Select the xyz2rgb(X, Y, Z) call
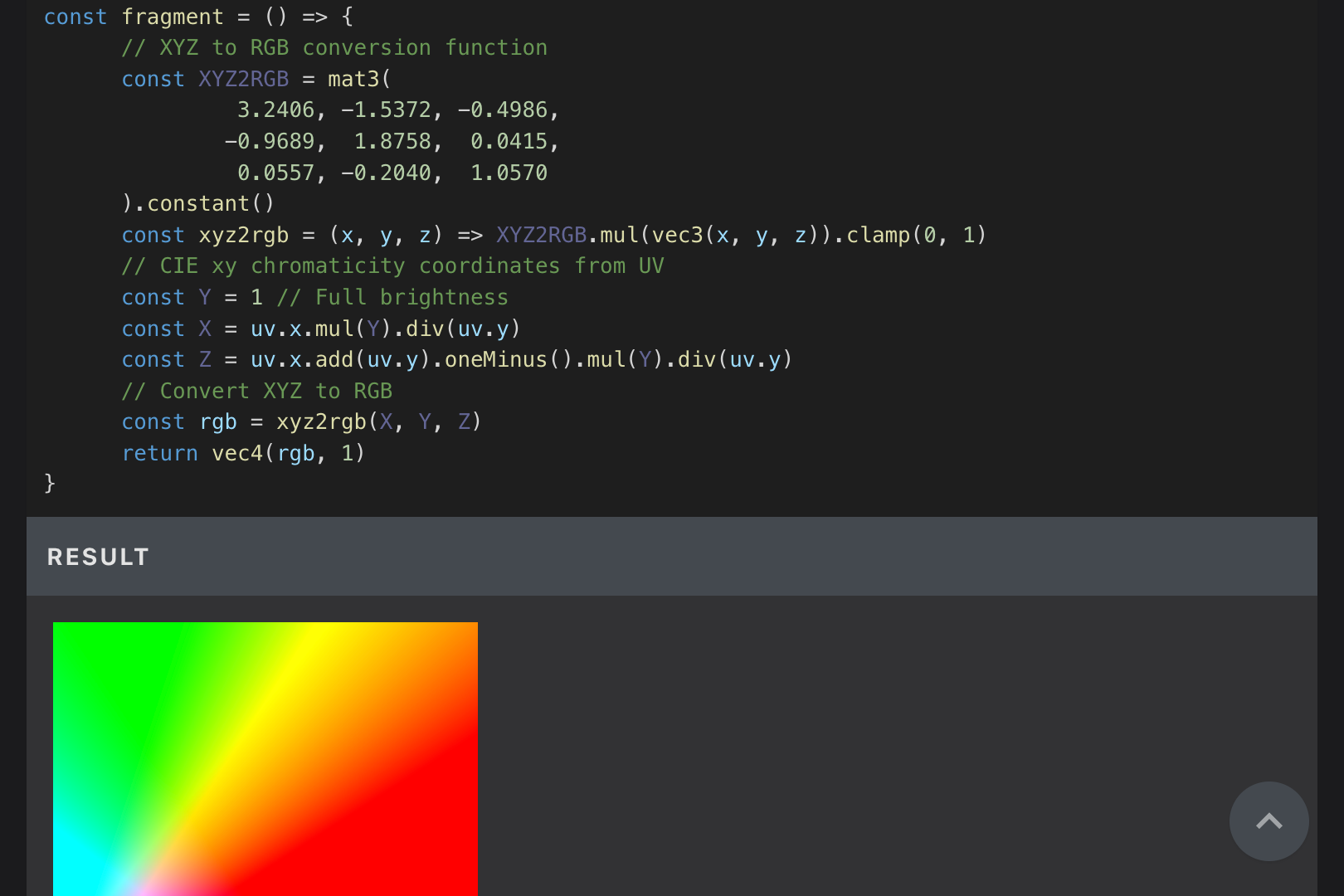Screen dimensions: 1344x896 pos(377,421)
